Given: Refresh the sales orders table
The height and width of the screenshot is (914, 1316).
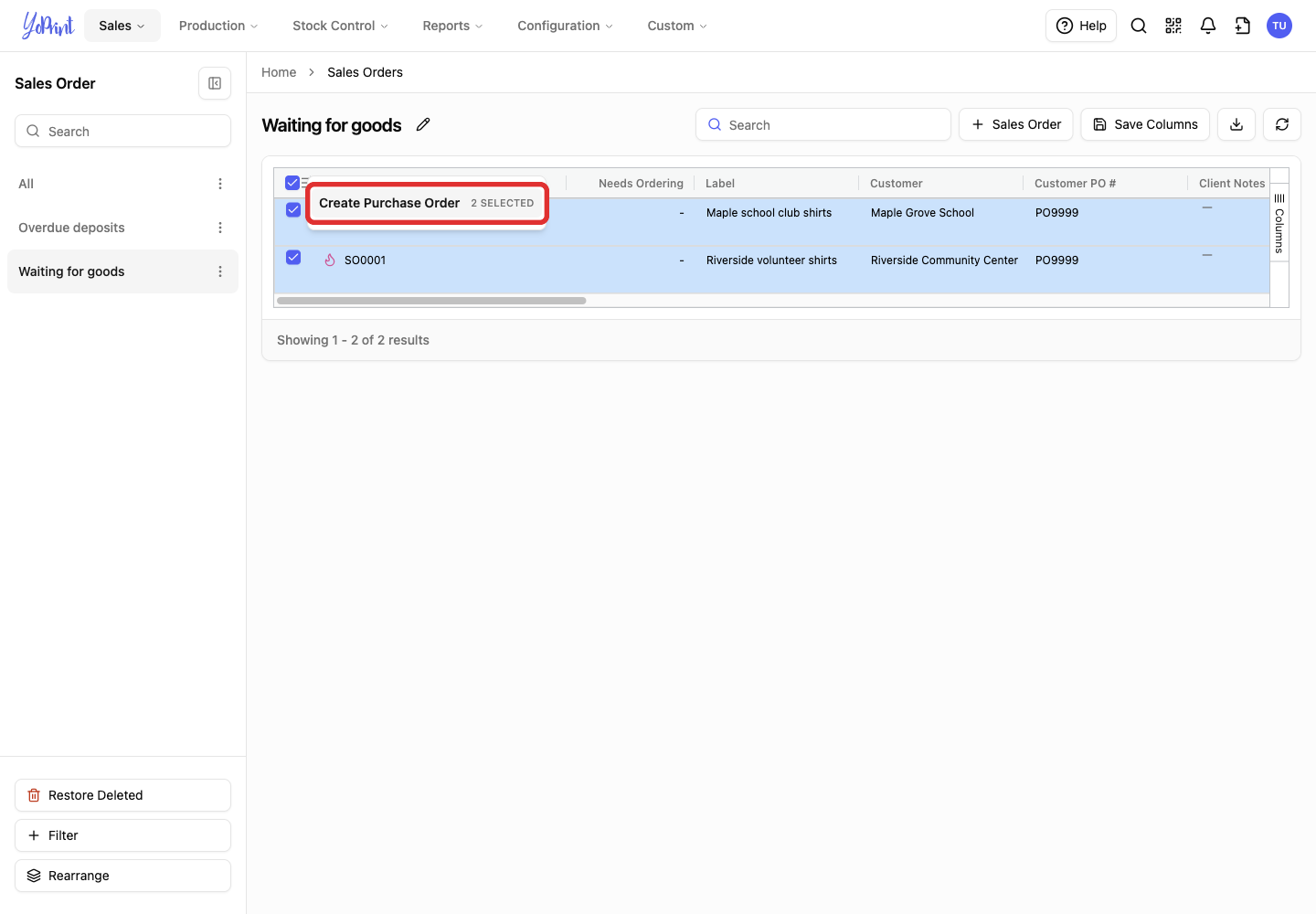Looking at the screenshot, I should (x=1282, y=124).
